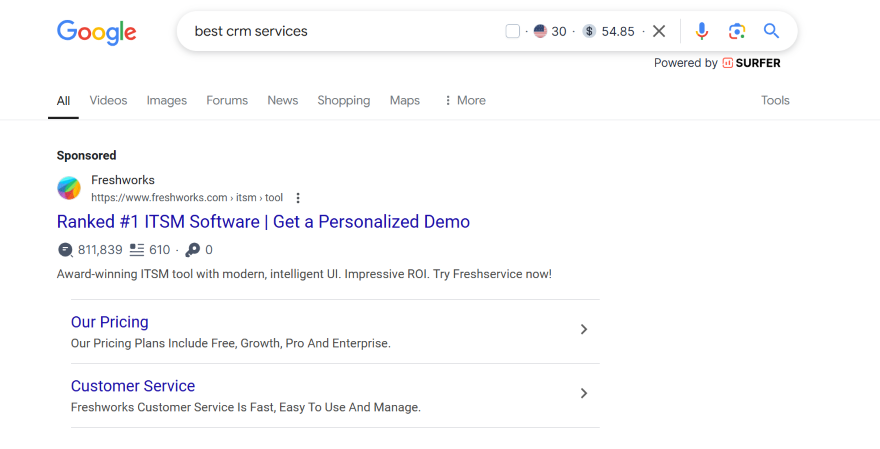The width and height of the screenshot is (880, 449).
Task: Click the Surfer logo
Action: coord(751,63)
